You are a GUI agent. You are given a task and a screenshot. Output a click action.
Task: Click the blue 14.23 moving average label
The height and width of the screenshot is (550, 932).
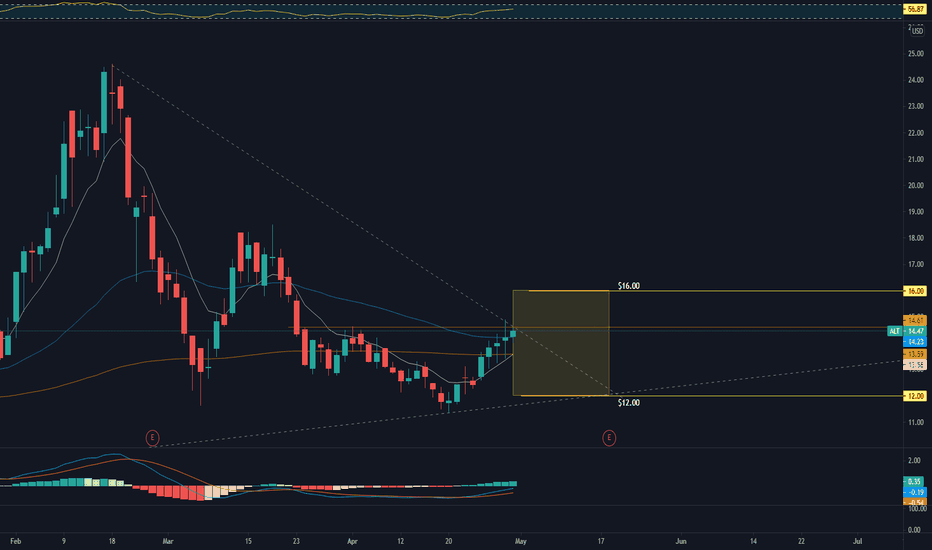pyautogui.click(x=915, y=341)
